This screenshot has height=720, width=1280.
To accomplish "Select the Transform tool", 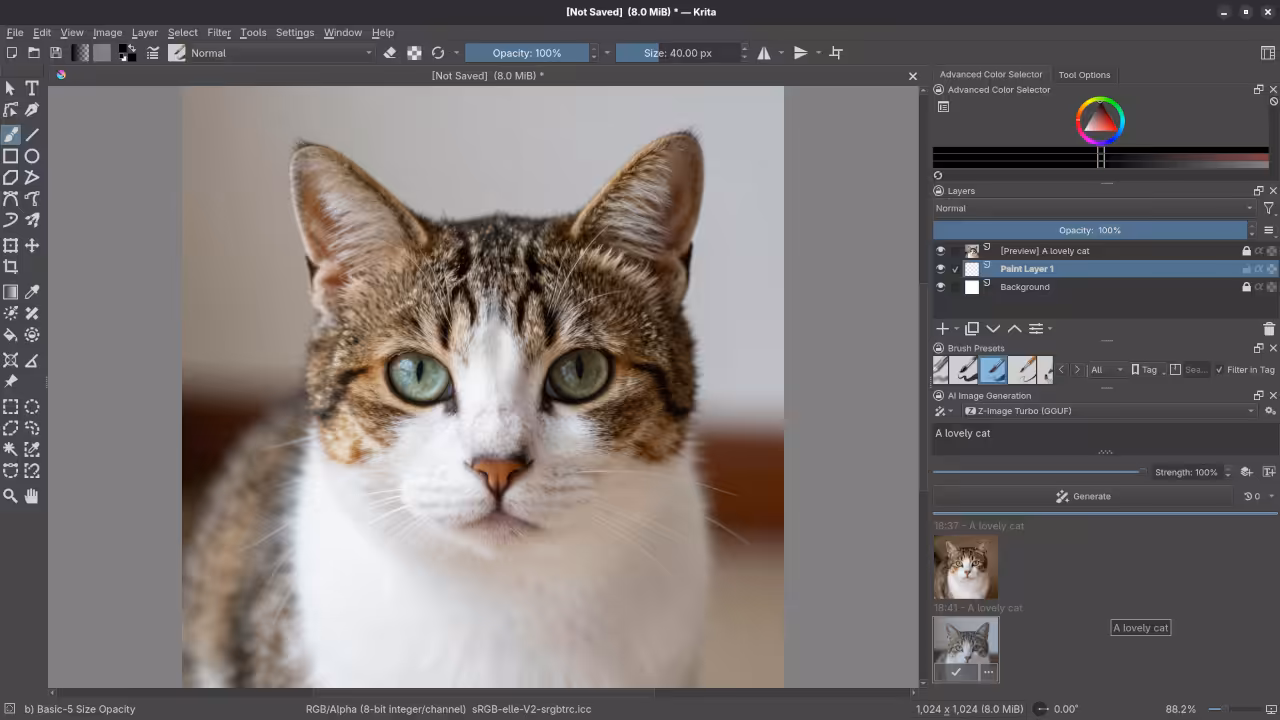I will (12, 246).
